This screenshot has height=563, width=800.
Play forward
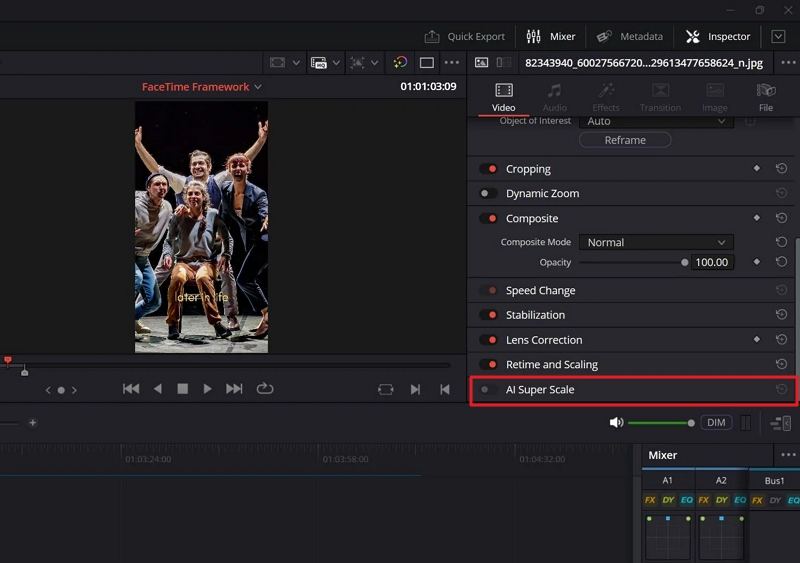pos(207,389)
